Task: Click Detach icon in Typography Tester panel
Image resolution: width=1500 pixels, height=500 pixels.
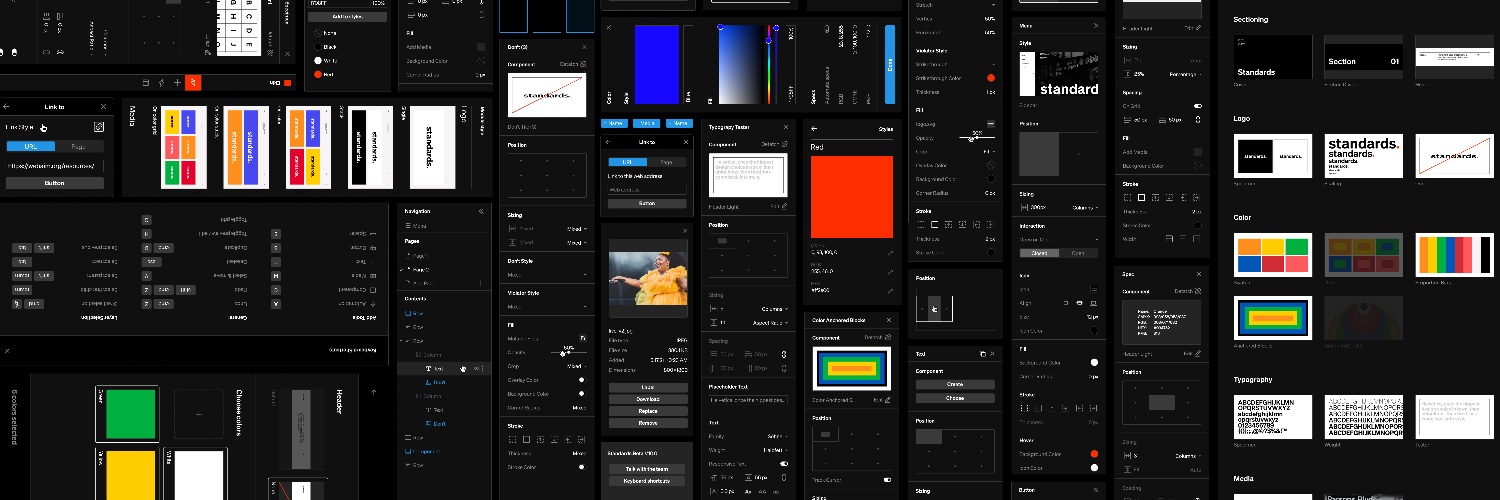Action: coord(785,144)
